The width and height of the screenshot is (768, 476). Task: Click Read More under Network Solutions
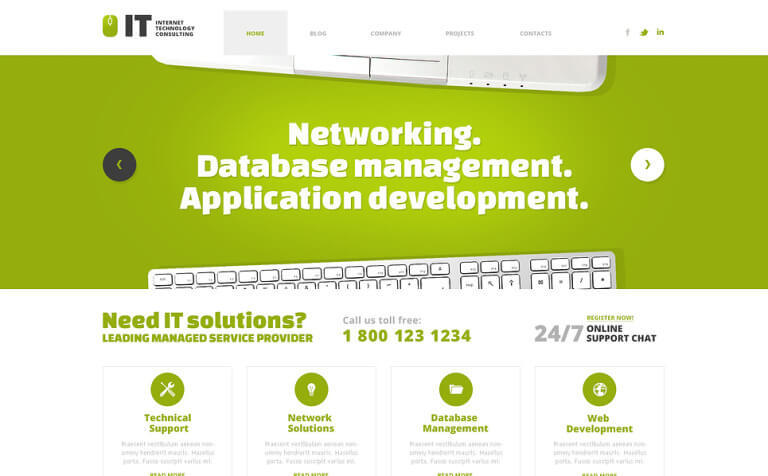pos(311,474)
